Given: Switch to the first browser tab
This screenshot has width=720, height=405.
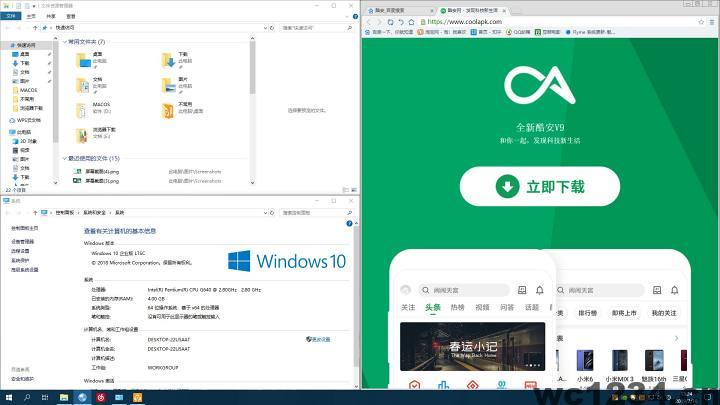Looking at the screenshot, I should pos(399,10).
